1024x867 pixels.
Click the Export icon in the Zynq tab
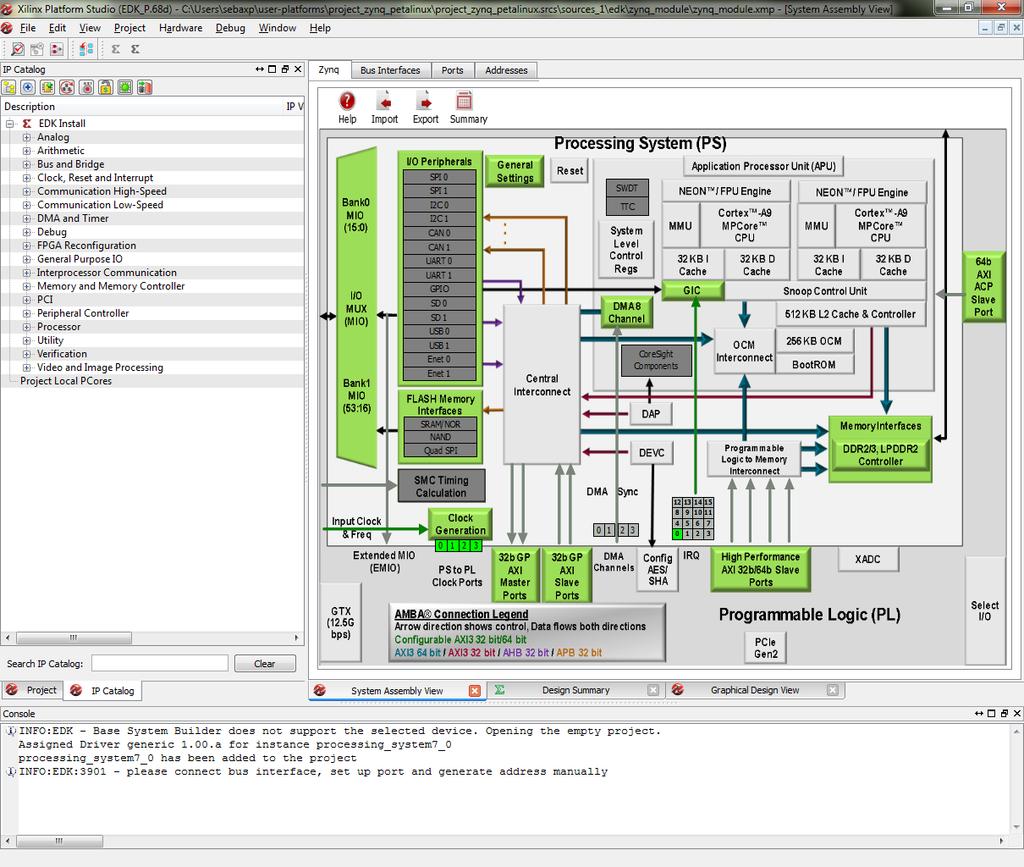coord(426,108)
